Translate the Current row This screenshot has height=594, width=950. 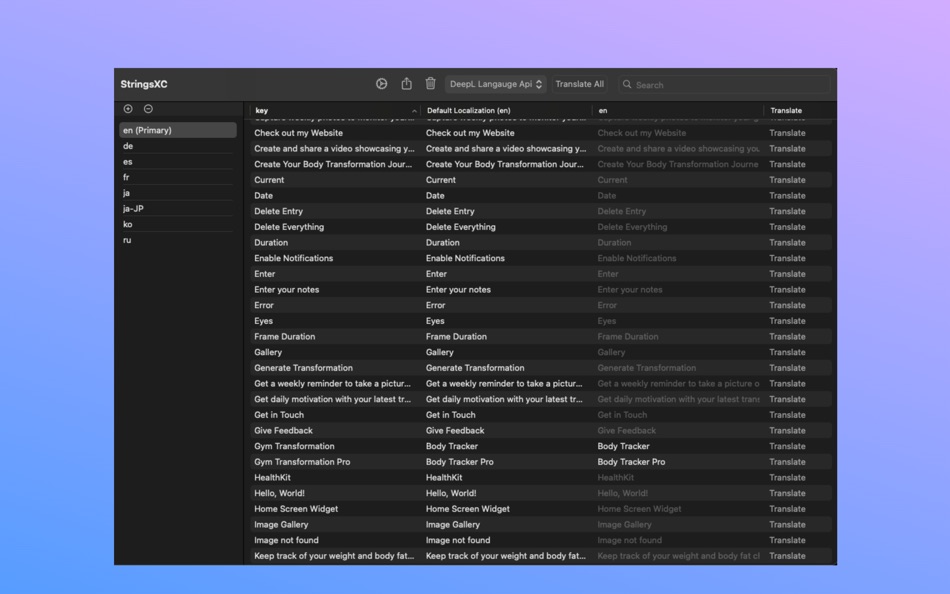click(787, 180)
